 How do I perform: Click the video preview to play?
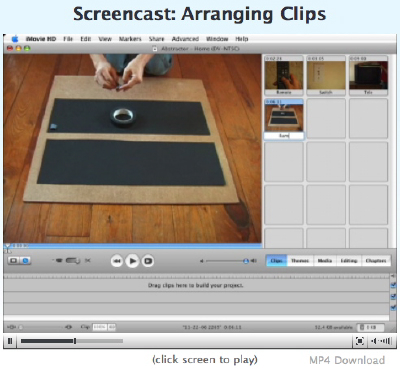[133, 149]
